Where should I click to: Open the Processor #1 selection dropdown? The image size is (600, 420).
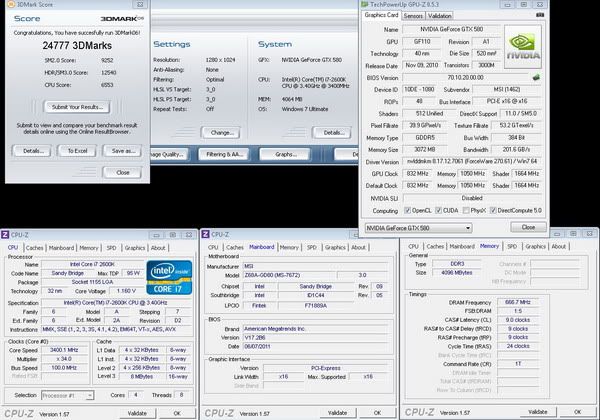pyautogui.click(x=67, y=395)
